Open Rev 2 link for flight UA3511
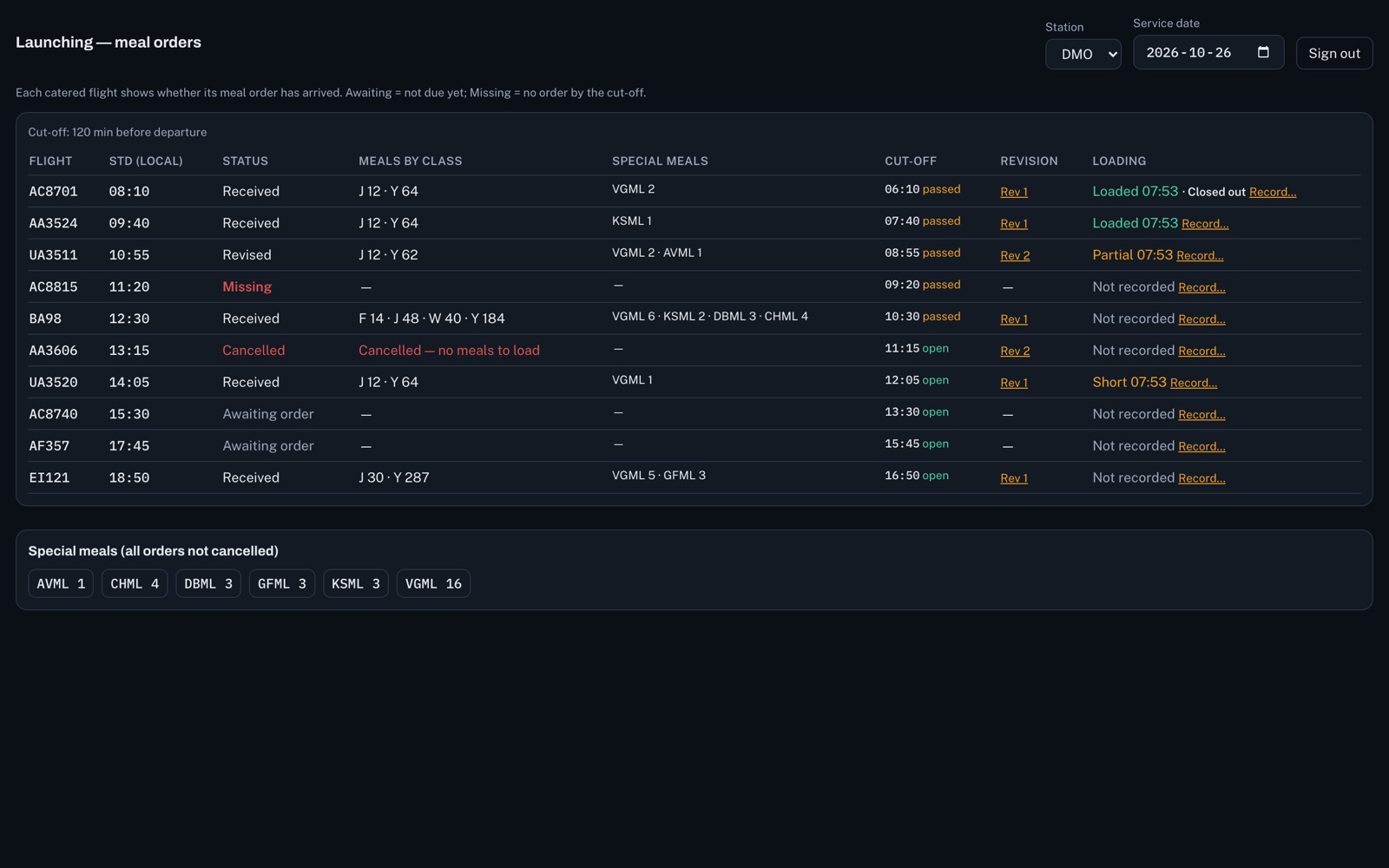This screenshot has width=1389, height=868. pyautogui.click(x=1015, y=256)
